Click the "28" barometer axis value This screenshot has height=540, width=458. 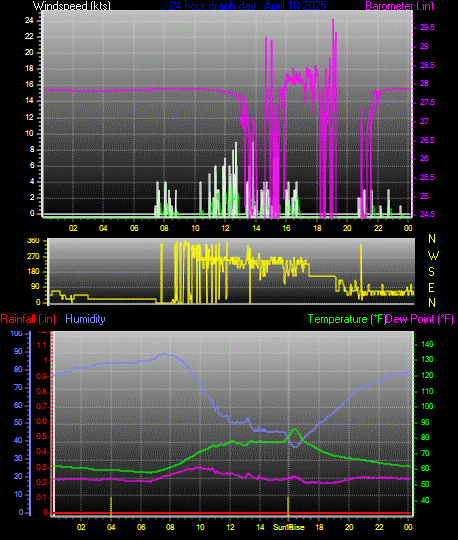click(x=424, y=83)
